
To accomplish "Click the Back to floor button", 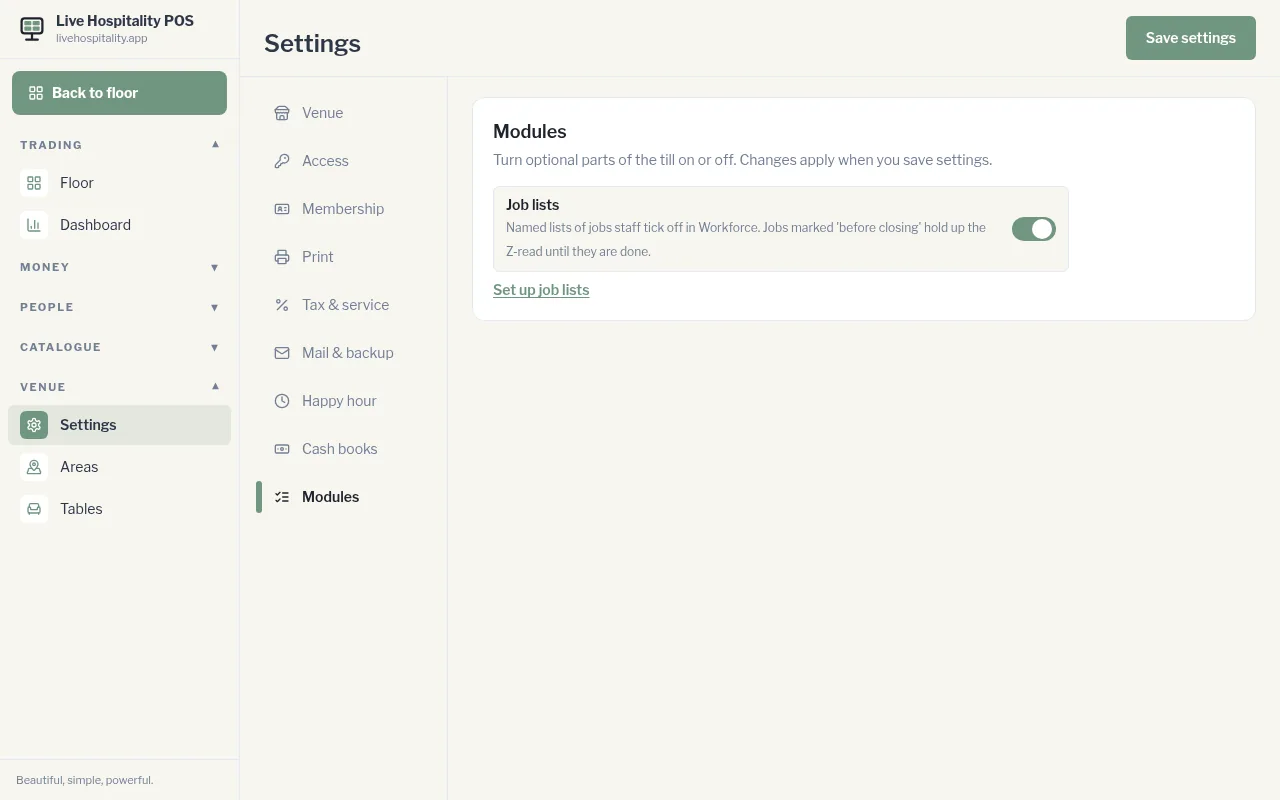I will coord(119,93).
